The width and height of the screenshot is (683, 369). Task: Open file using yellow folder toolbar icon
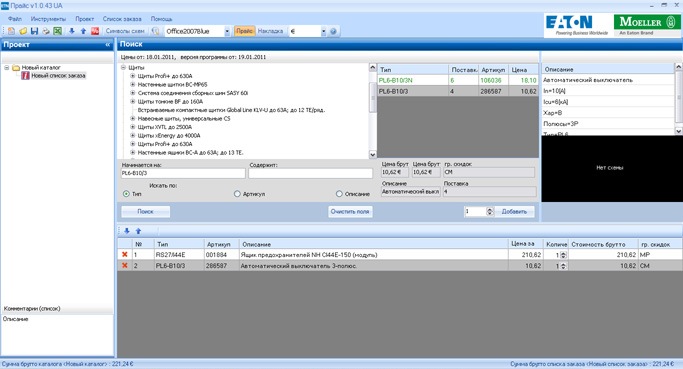[x=23, y=31]
